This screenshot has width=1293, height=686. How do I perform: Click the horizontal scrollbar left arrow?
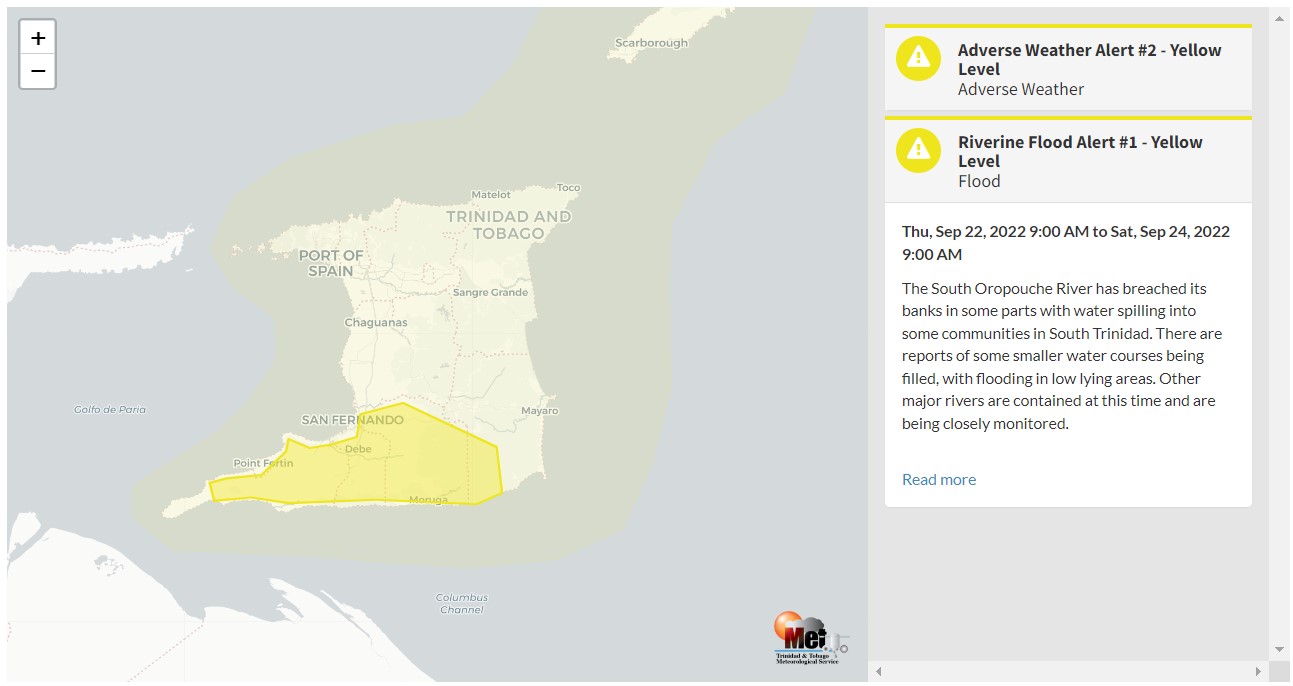[879, 671]
